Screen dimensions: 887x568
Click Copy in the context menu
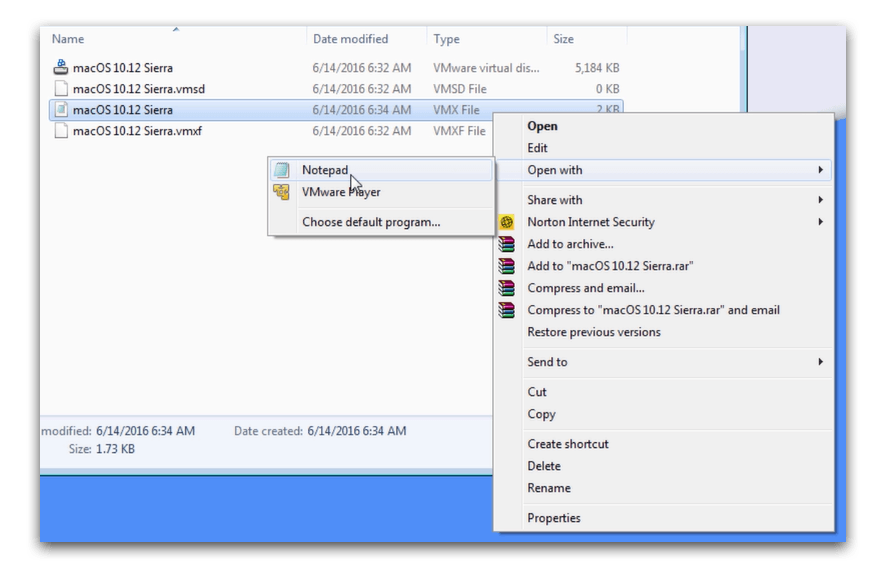click(663, 414)
